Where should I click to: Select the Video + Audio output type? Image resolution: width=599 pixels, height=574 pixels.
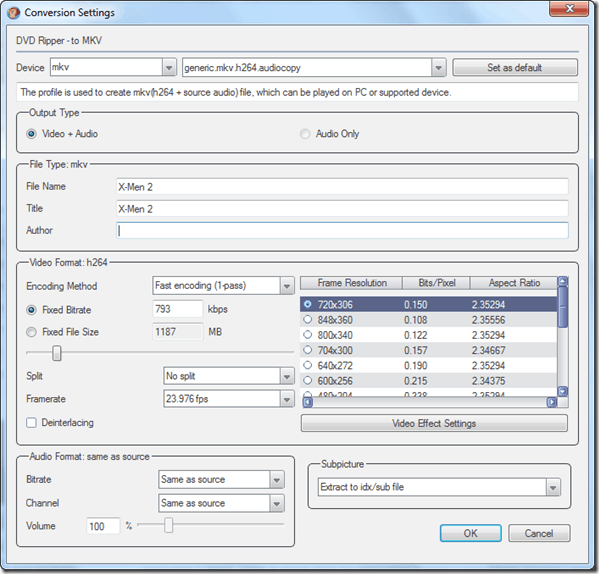(31, 134)
